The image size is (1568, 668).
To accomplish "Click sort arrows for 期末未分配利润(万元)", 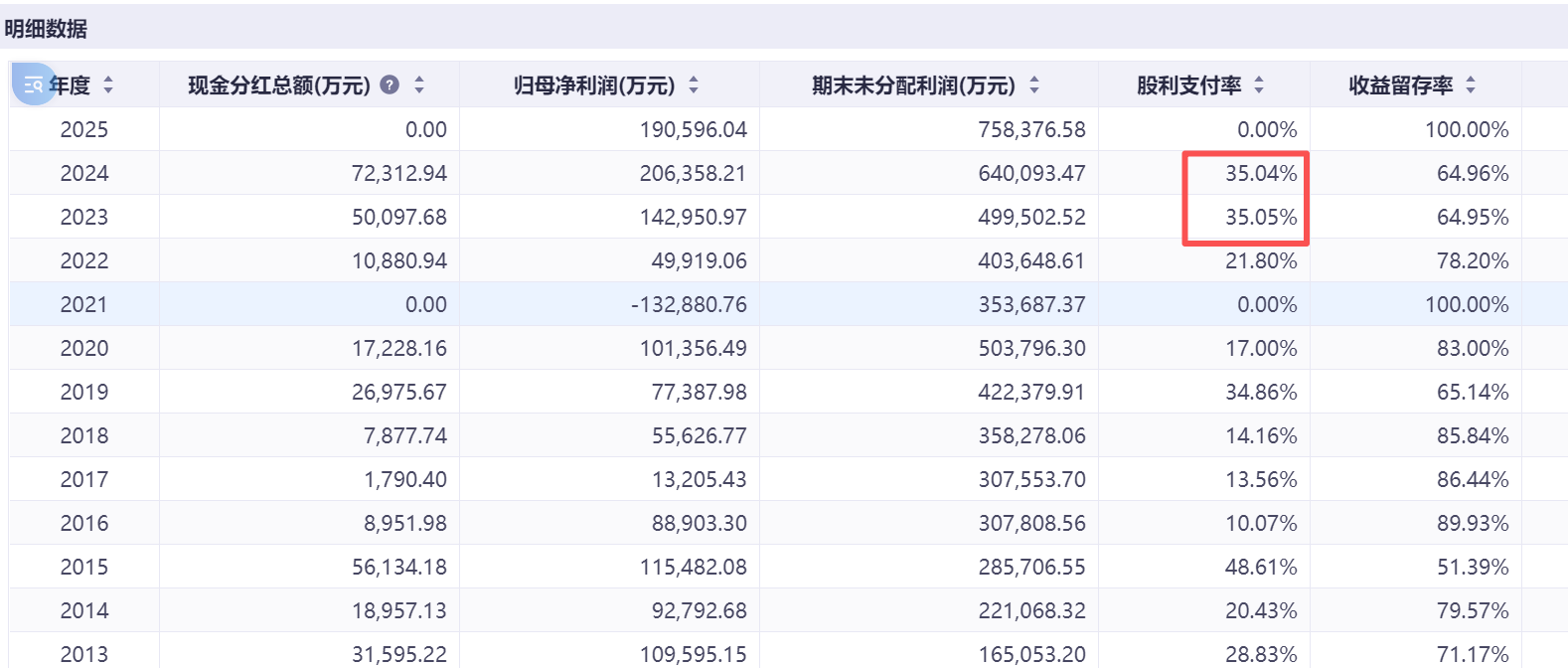I will 1034,85.
